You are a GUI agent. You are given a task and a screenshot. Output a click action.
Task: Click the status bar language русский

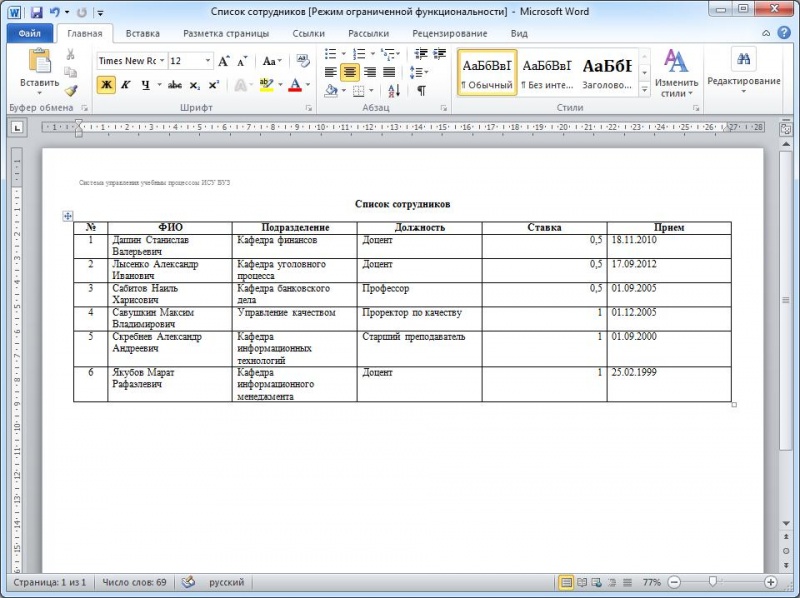[x=227, y=582]
